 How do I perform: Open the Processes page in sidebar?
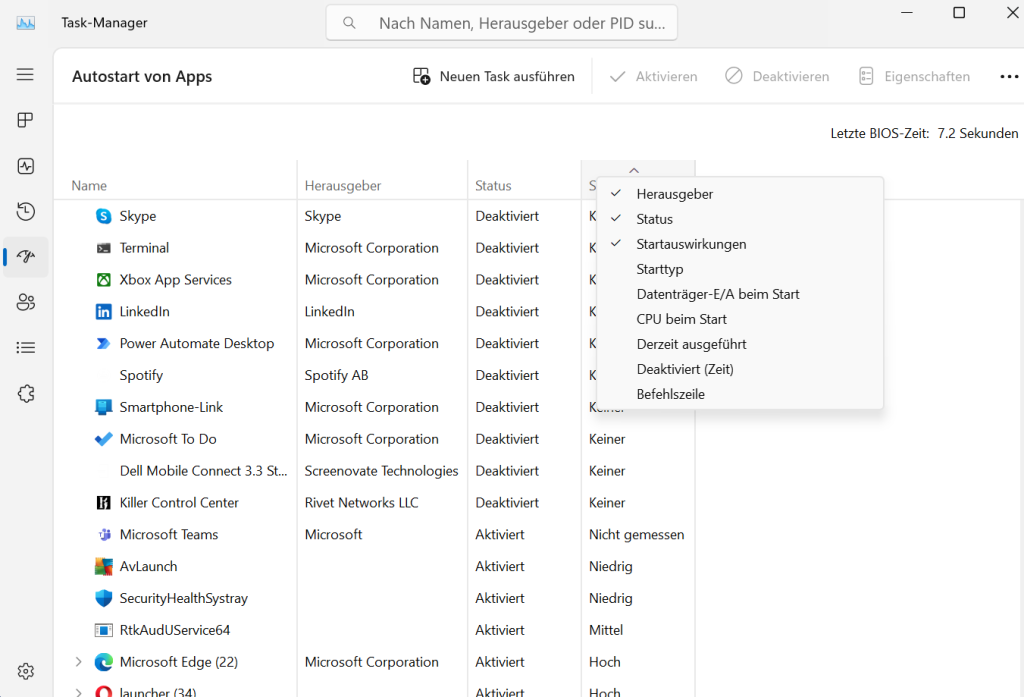coord(25,120)
